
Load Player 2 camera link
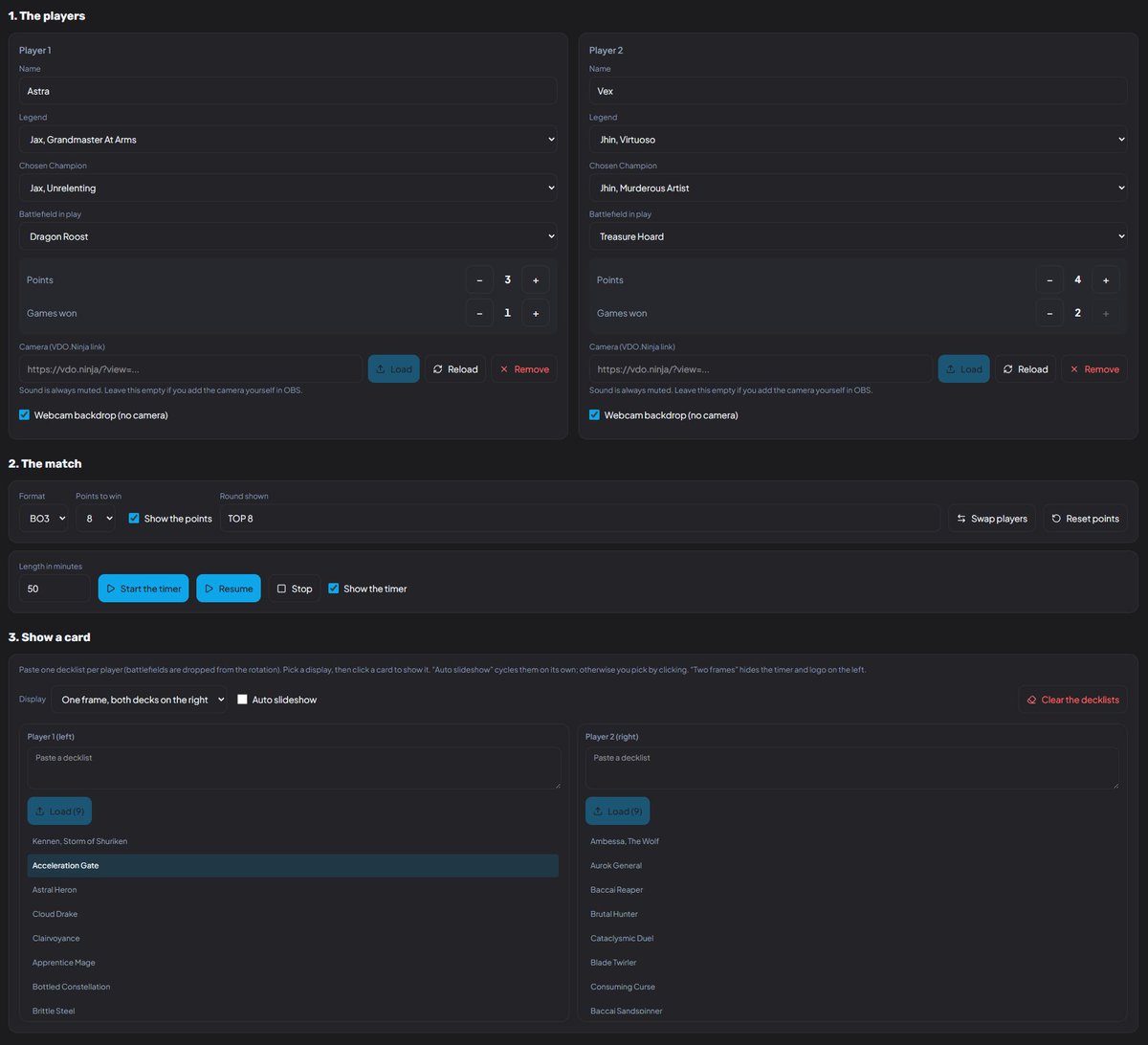click(963, 369)
